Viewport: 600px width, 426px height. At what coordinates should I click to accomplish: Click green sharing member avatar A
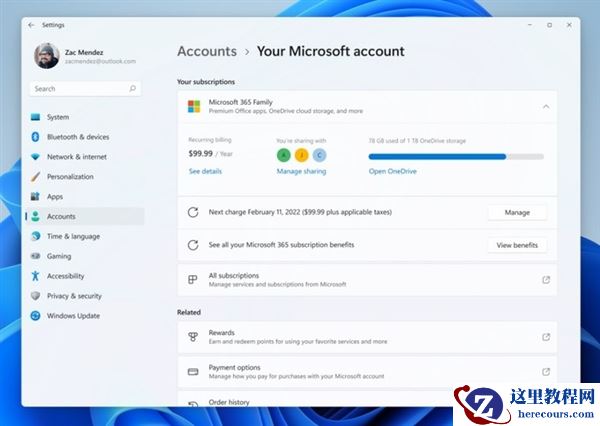click(284, 155)
